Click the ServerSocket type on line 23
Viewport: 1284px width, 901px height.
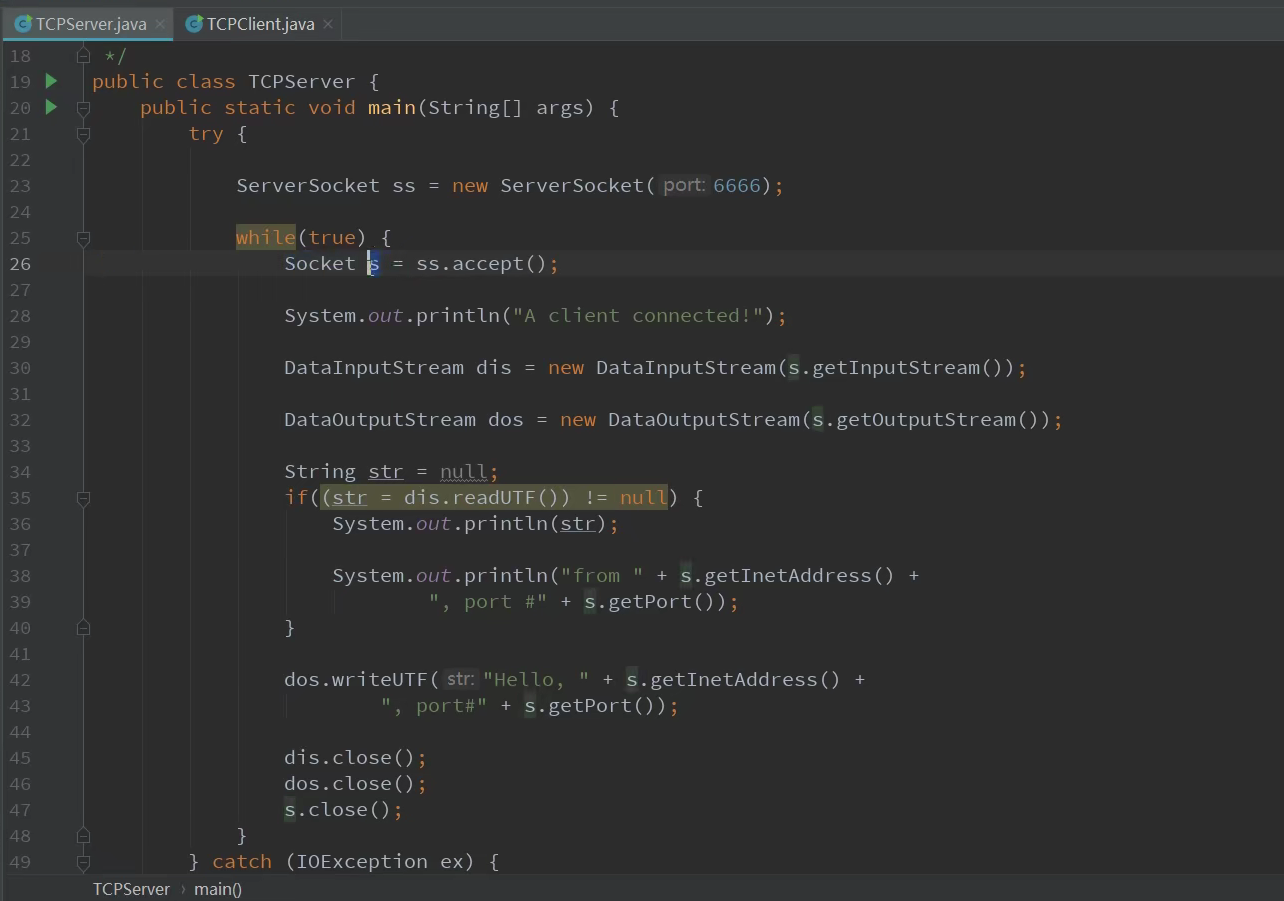click(x=308, y=185)
